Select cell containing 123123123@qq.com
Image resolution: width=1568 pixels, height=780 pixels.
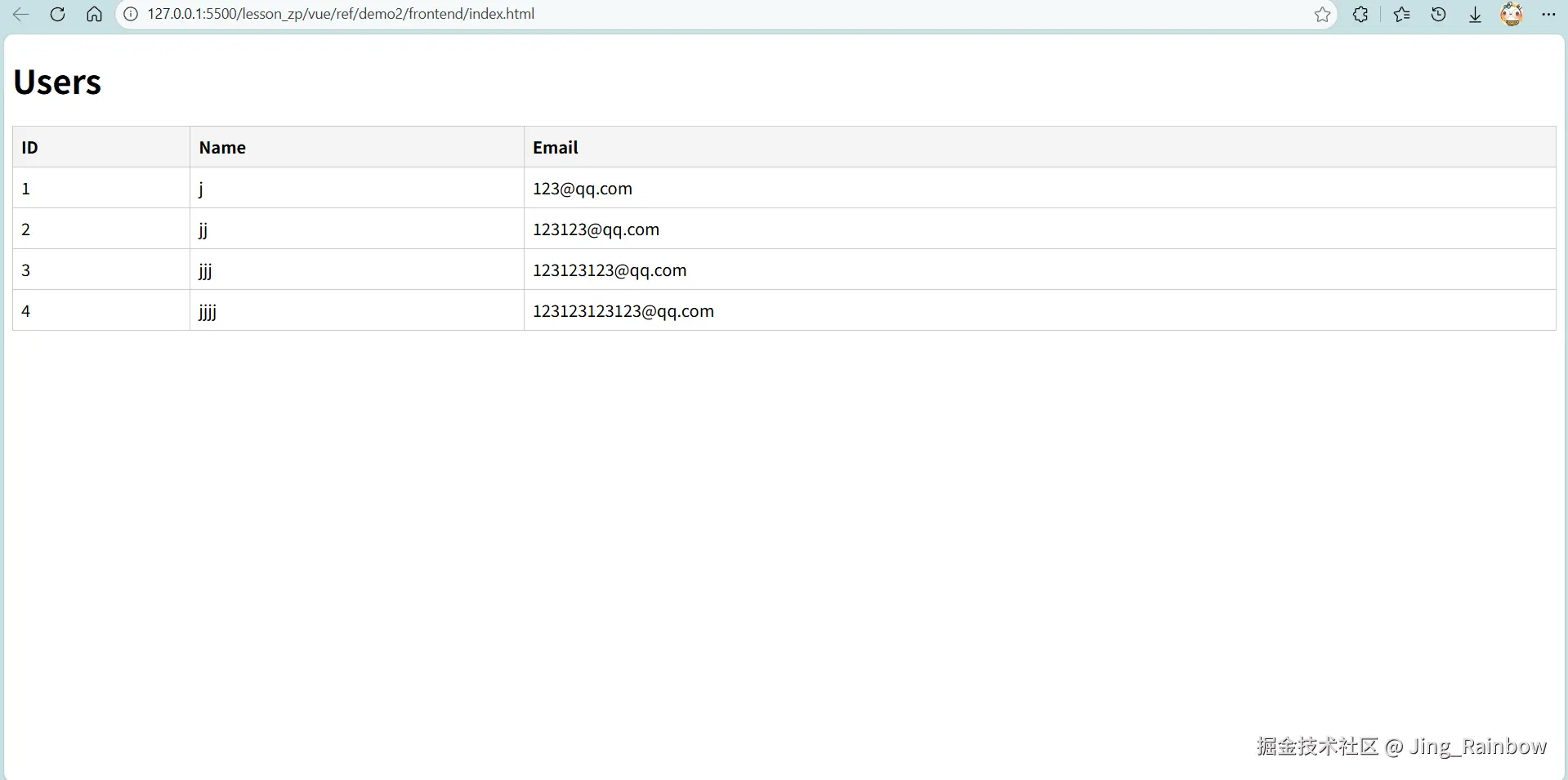pos(610,270)
